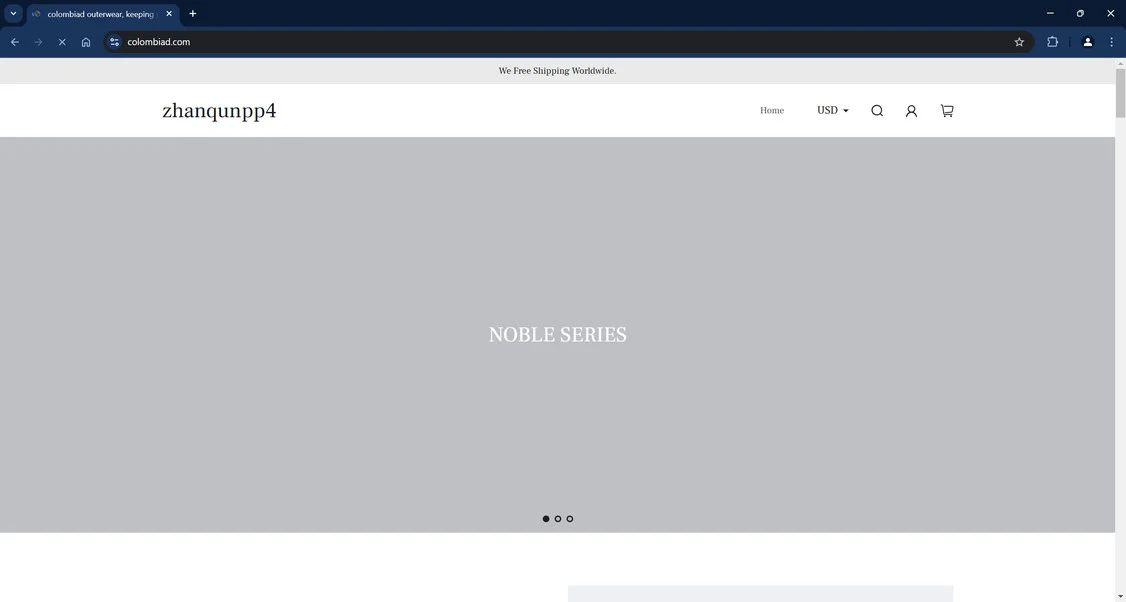Open the browser profile icon
Image resolution: width=1126 pixels, height=602 pixels.
1087,42
